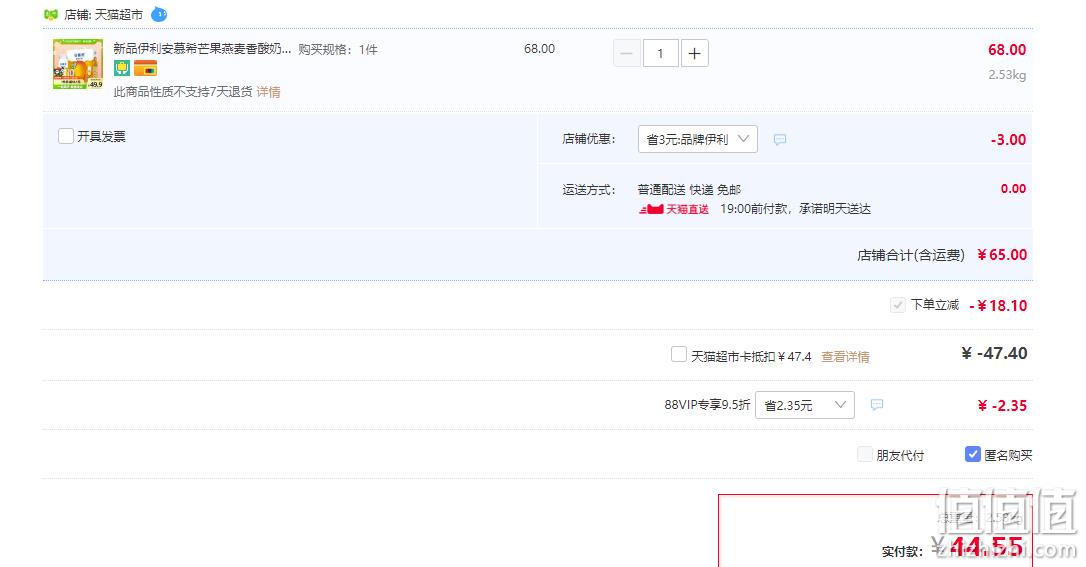Screen dimensions: 1086x567
Task: Click the quantity input field showing 1
Action: tap(660, 53)
